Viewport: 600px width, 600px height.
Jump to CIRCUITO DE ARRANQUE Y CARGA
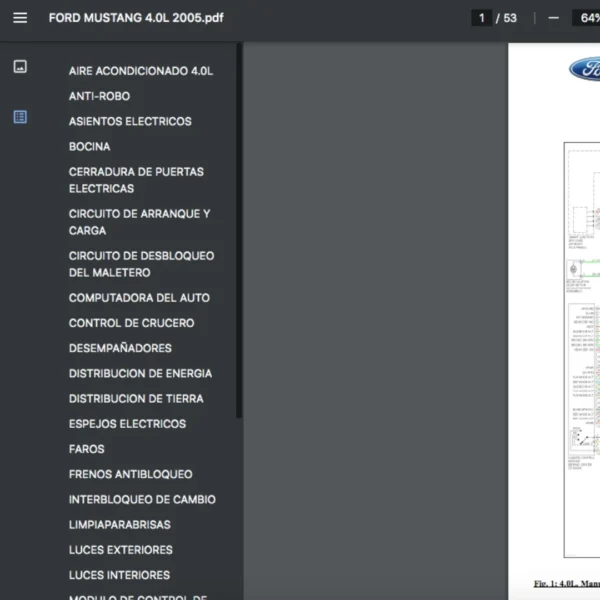[139, 222]
